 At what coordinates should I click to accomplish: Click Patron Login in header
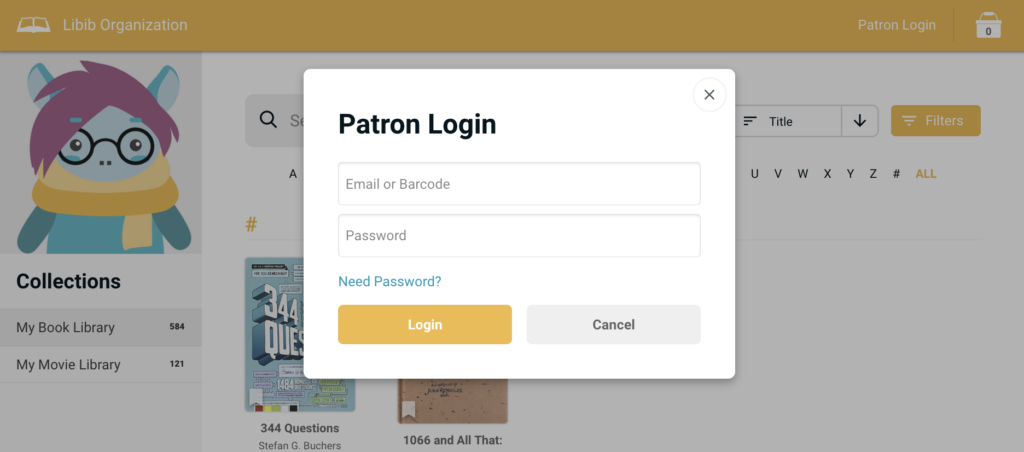click(896, 25)
